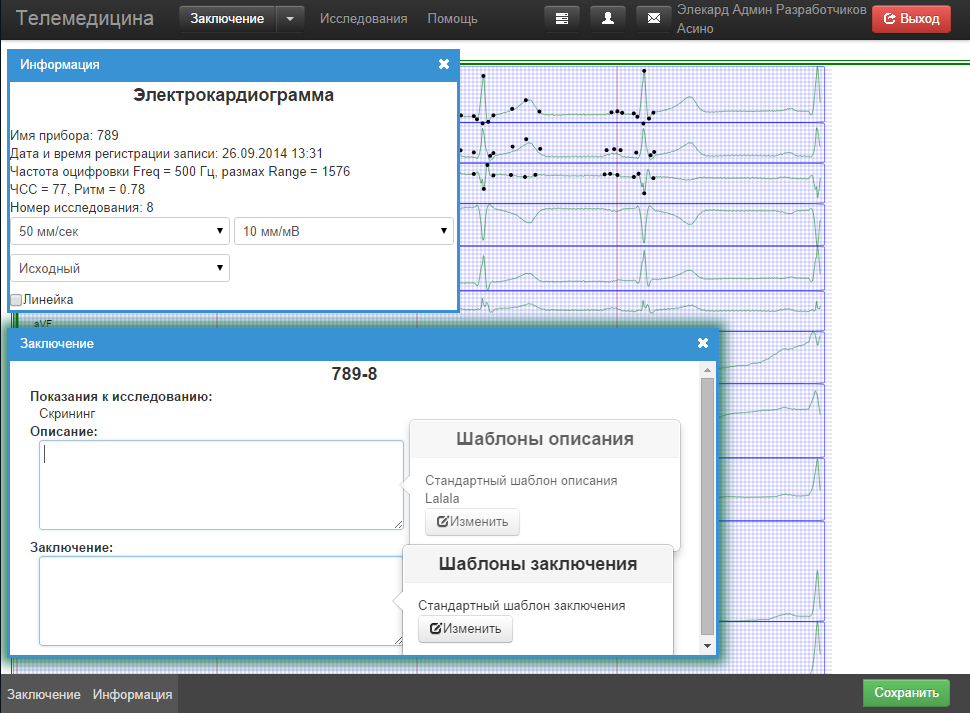Image resolution: width=970 pixels, height=713 pixels.
Task: Click the Шаблоны описания heading
Action: pos(545,439)
